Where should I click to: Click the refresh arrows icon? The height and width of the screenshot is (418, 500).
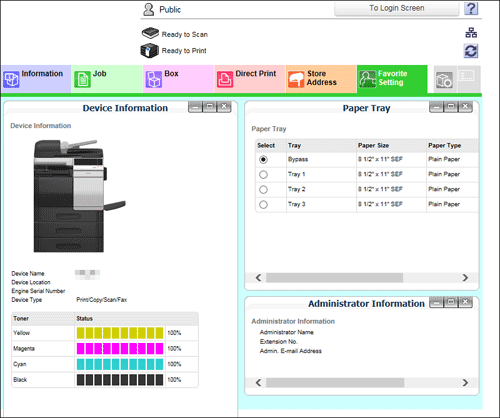click(x=471, y=51)
